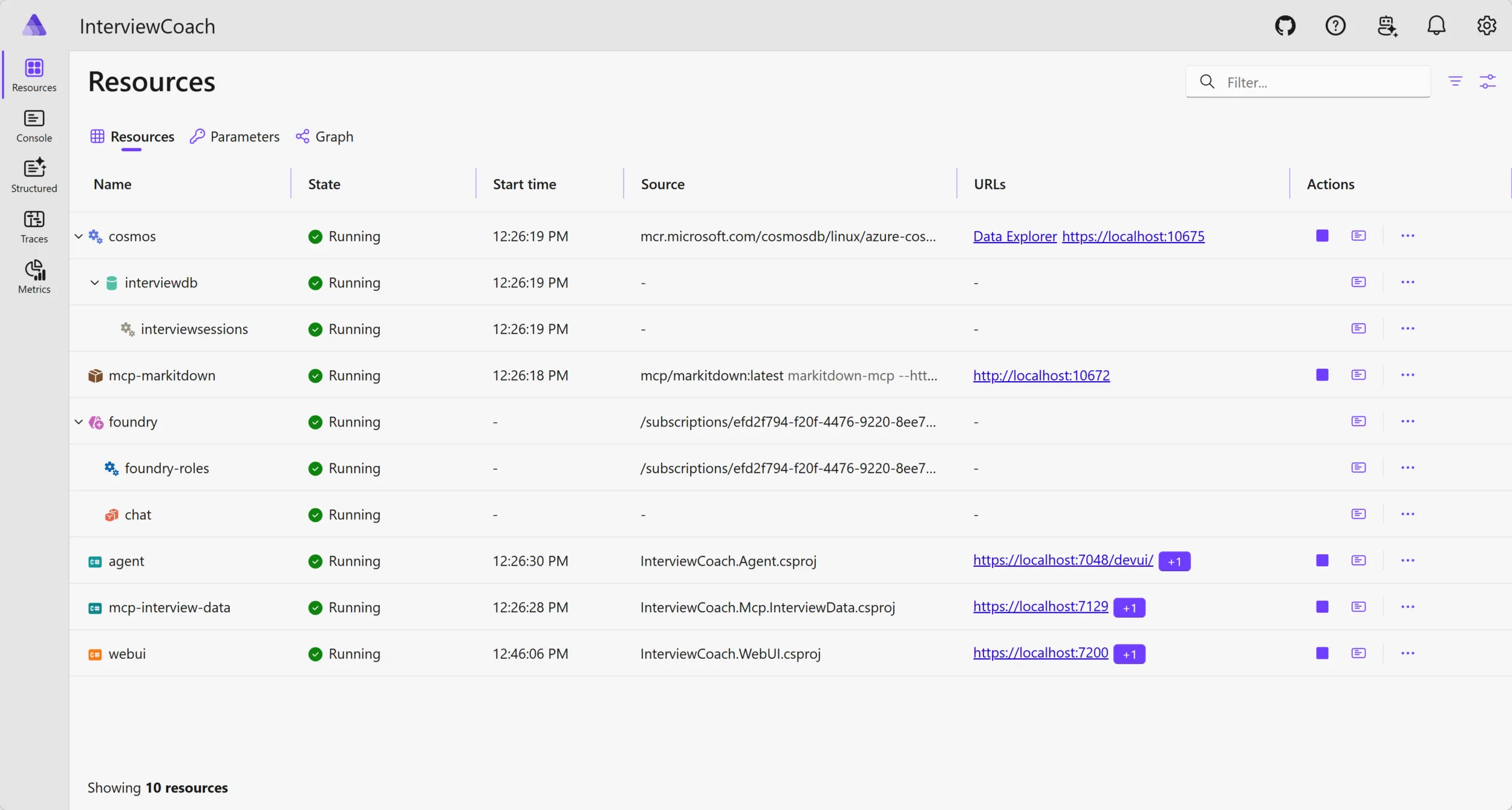Stop the mcp-markitdown resource
1512x810 pixels.
pos(1322,374)
